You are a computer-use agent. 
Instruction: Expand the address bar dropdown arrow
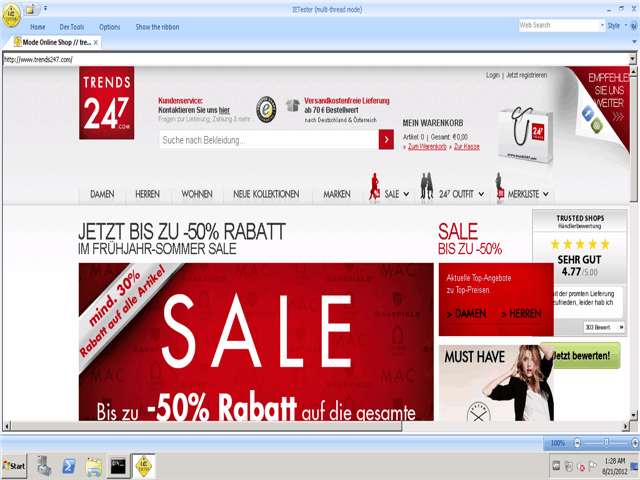pyautogui.click(x=632, y=60)
